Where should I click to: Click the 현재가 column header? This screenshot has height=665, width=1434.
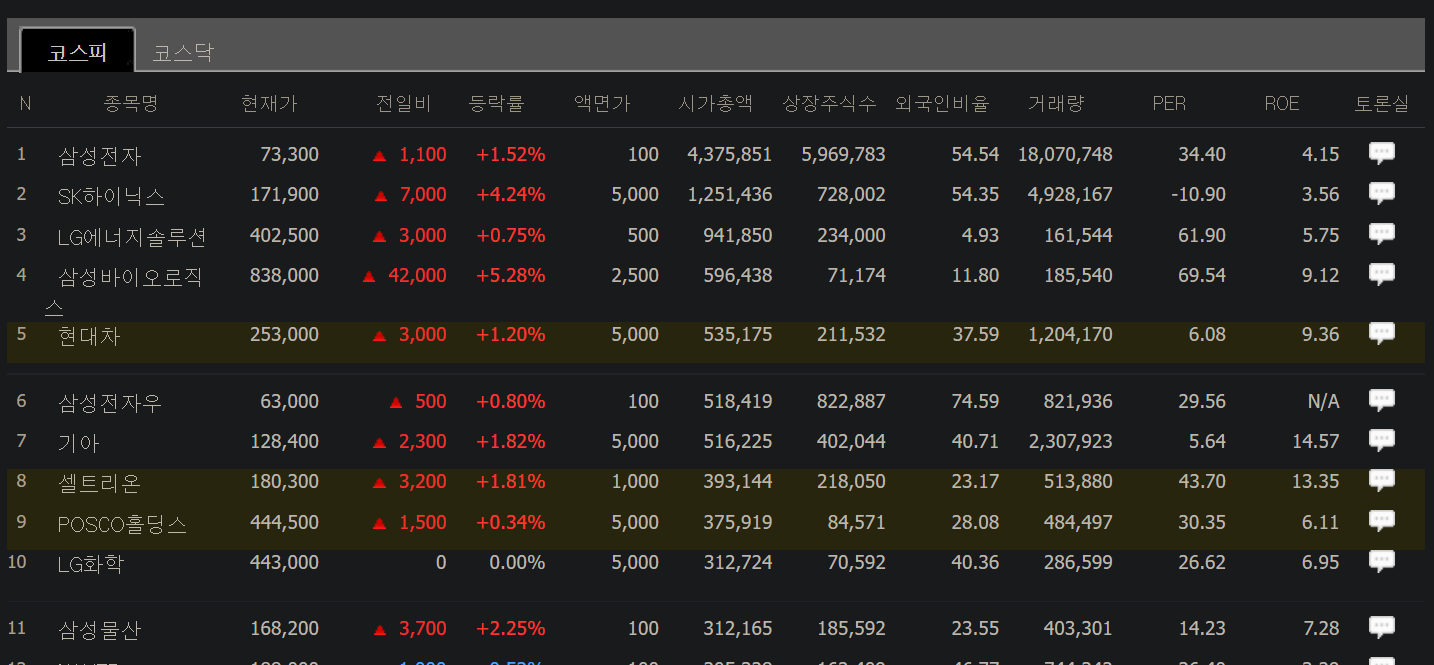pyautogui.click(x=269, y=103)
